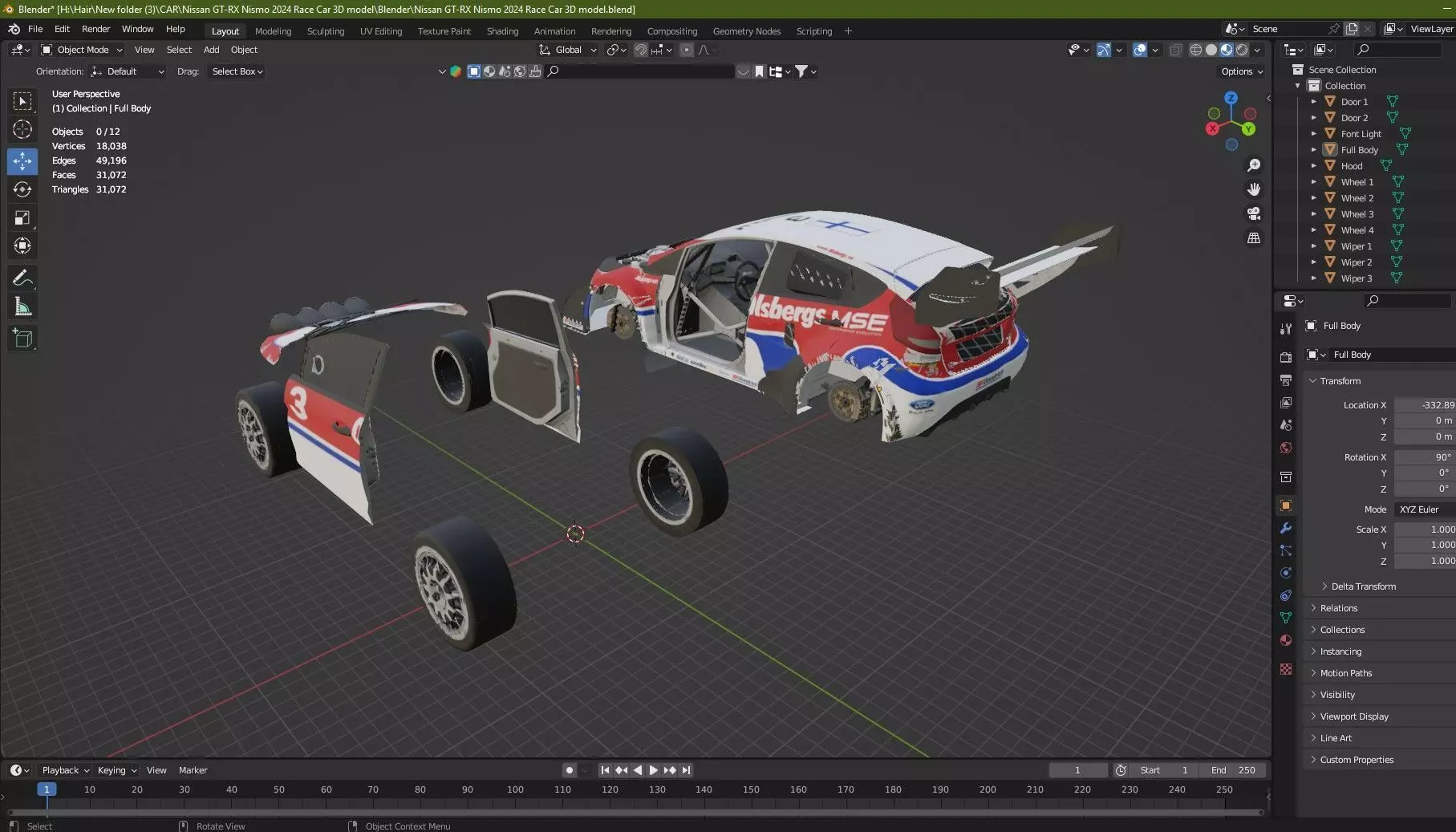Open the Modifiers wrench tab
This screenshot has width=1456, height=832.
point(1286,528)
